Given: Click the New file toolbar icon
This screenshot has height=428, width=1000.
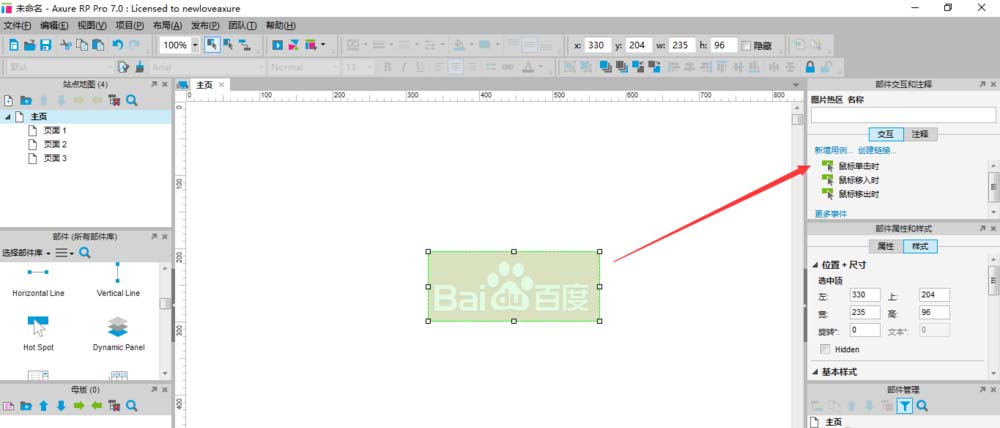Looking at the screenshot, I should coord(13,45).
